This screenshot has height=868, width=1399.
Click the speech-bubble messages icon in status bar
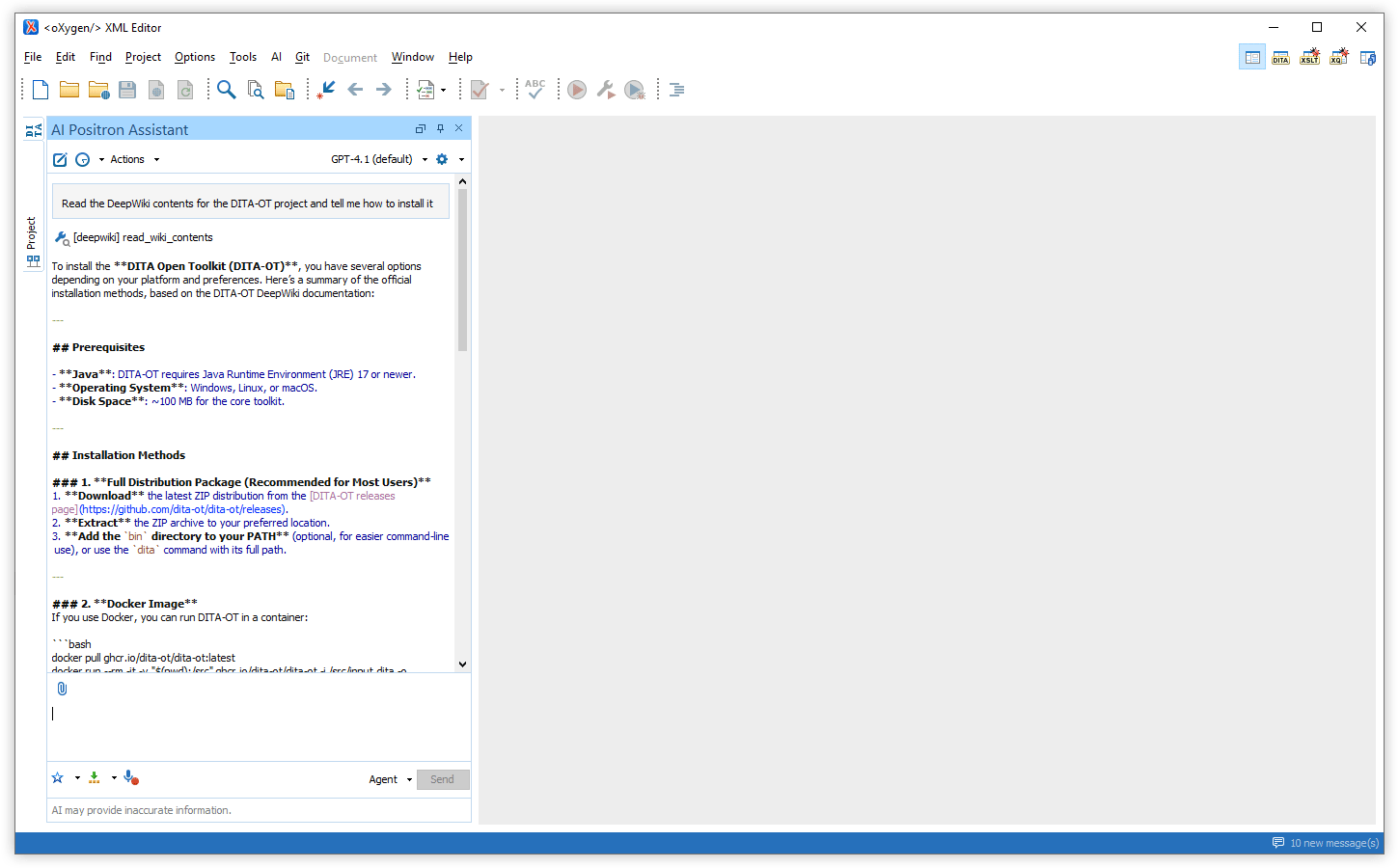[1278, 843]
